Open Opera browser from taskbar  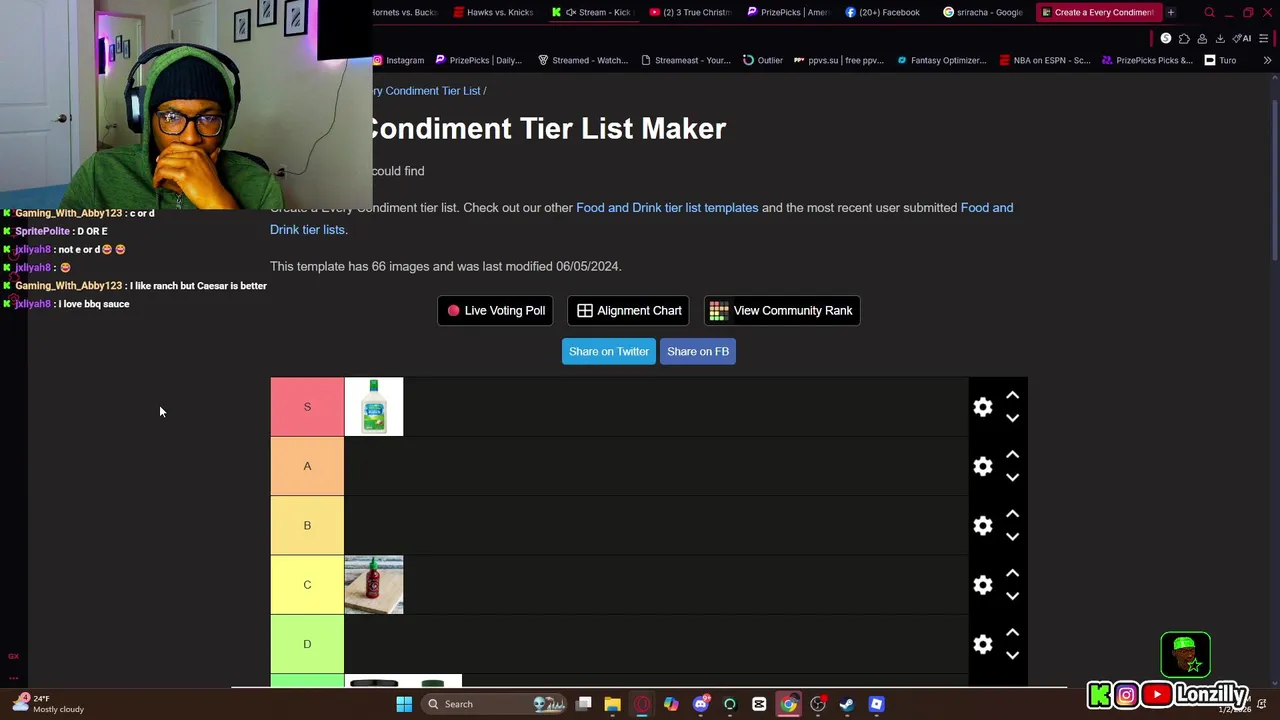[642, 704]
